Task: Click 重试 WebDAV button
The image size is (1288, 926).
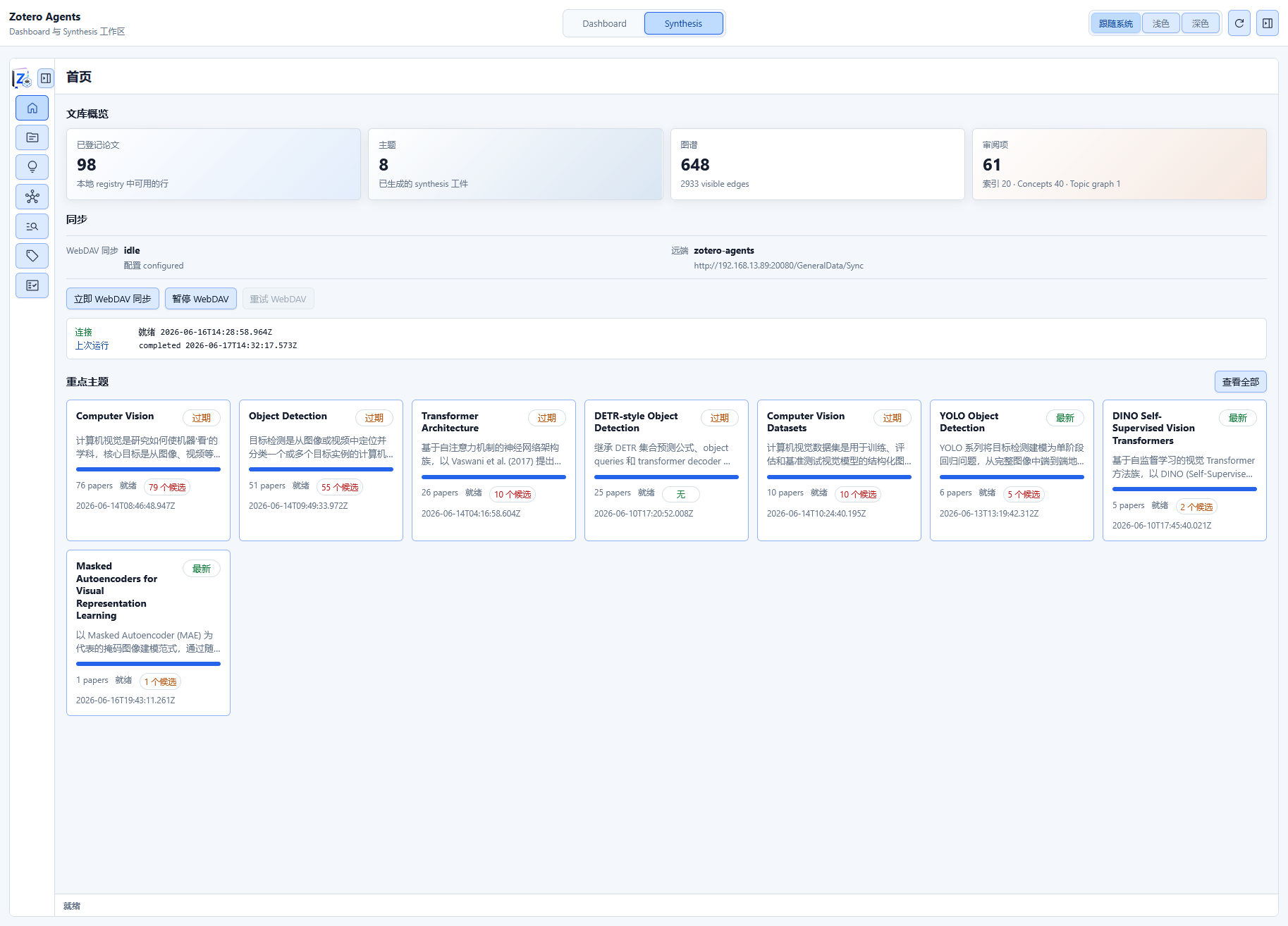Action: tap(278, 299)
